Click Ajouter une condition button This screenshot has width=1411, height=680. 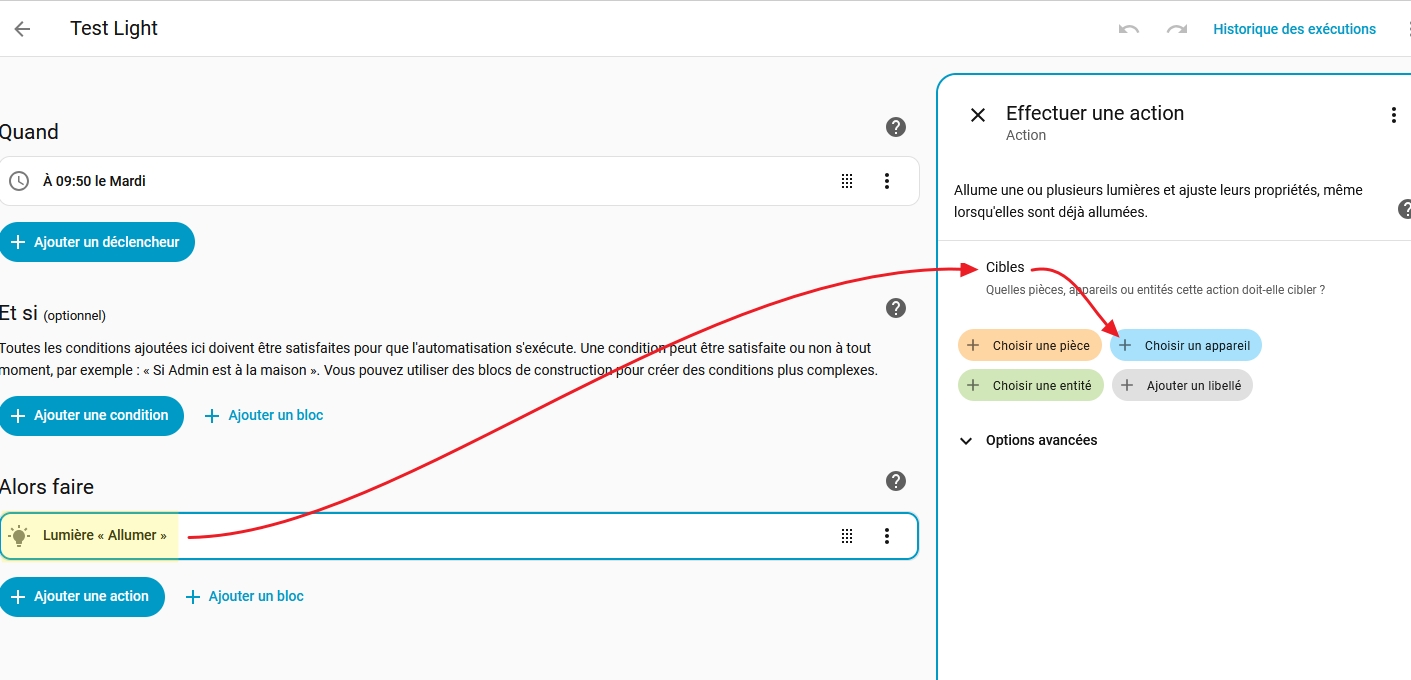tap(91, 415)
